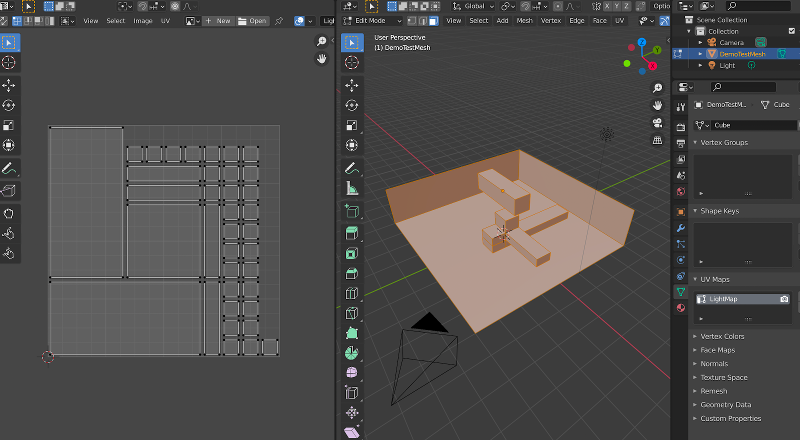
Task: Expand the Vertex Colors panel
Action: (720, 336)
